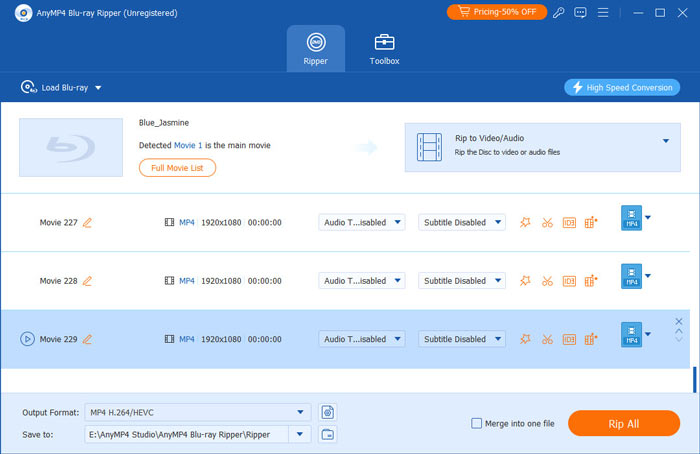Open subtitle dropdown for Movie 229
Viewport: 700px width, 454px height.
click(x=462, y=339)
